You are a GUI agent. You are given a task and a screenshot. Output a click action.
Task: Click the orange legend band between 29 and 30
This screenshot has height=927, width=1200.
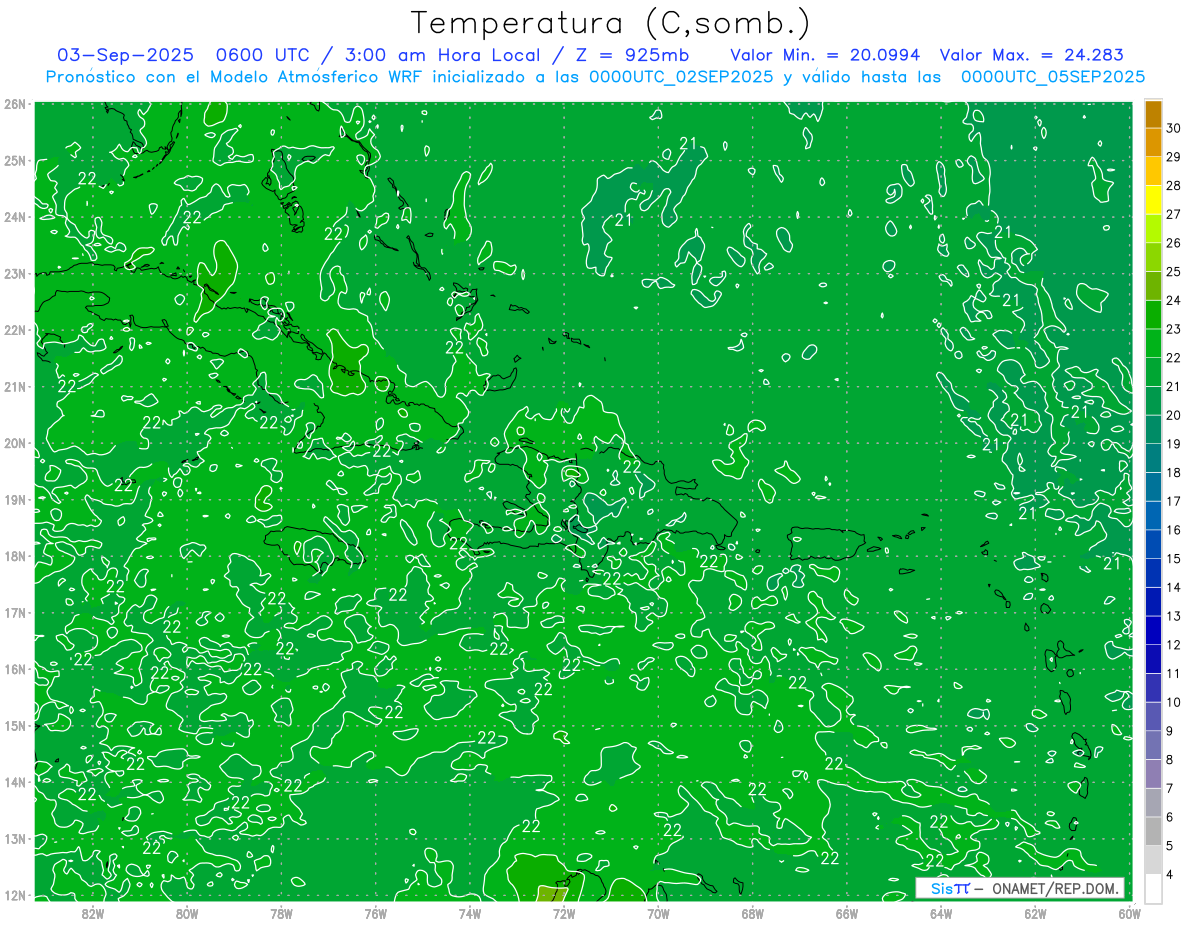tap(1154, 143)
